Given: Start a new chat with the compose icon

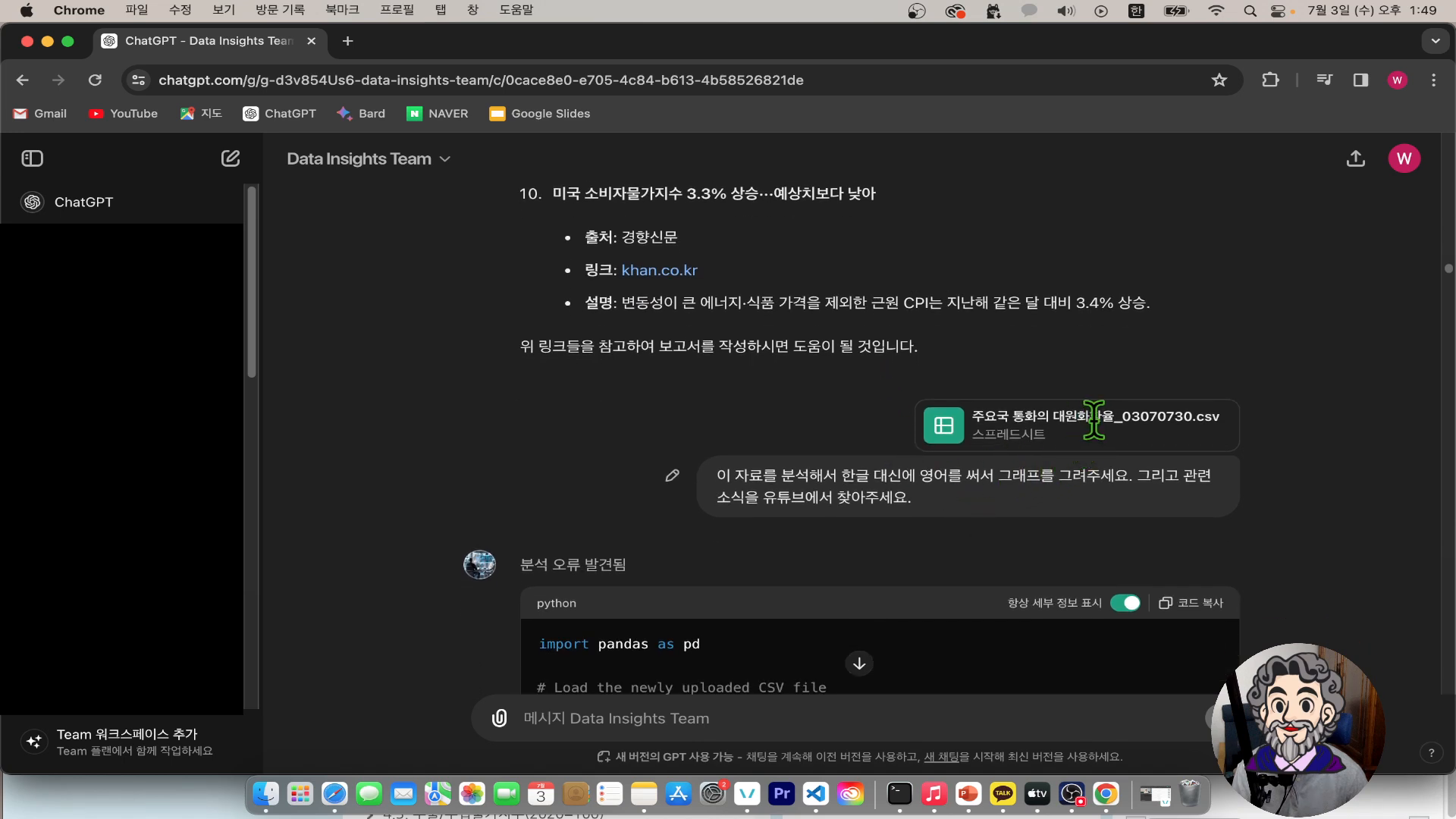Looking at the screenshot, I should pos(231,158).
